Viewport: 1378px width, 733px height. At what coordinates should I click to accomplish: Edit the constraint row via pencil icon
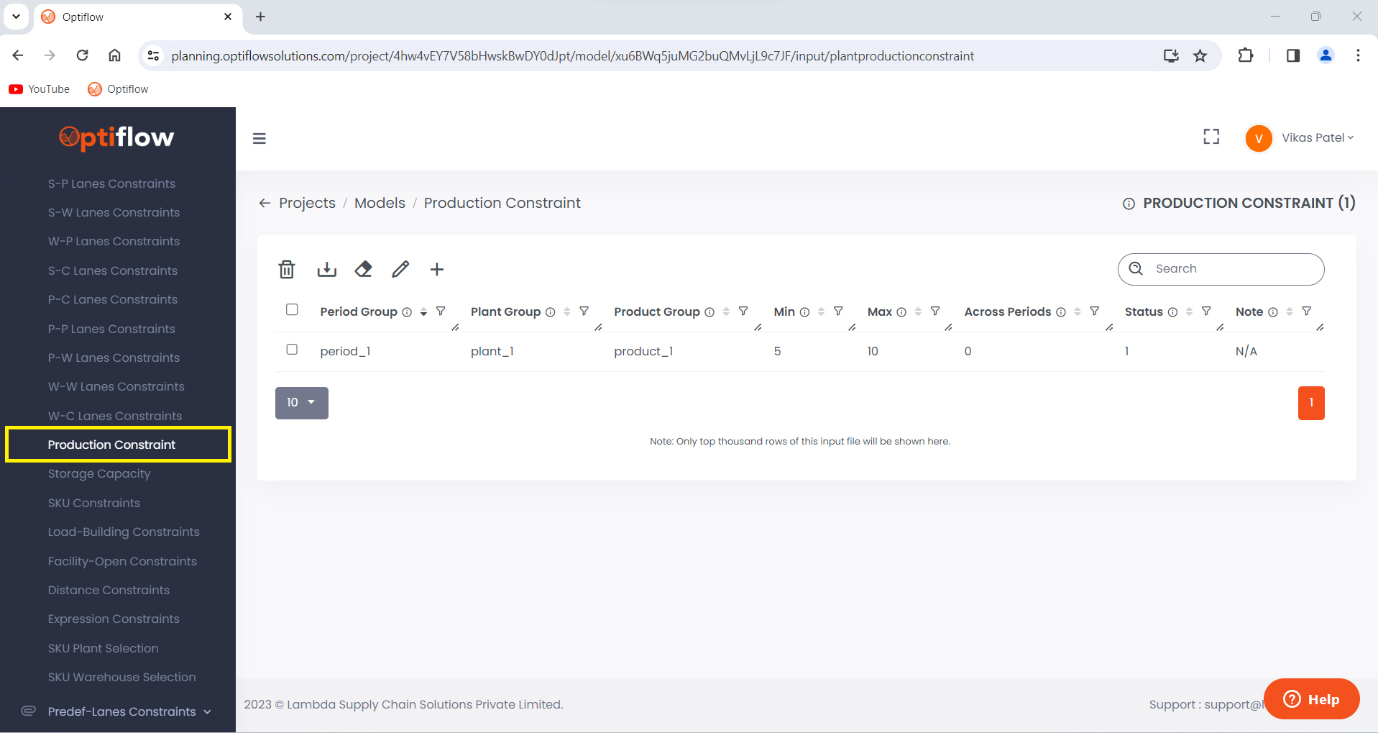coord(400,269)
